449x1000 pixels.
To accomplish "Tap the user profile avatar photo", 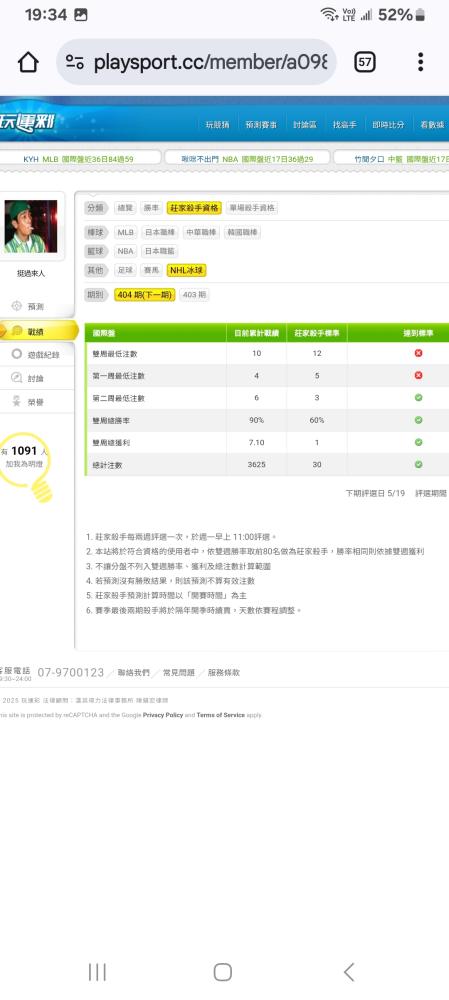I will coord(31,226).
